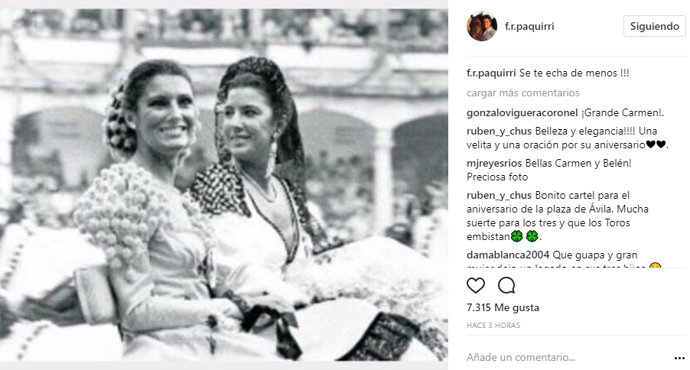The width and height of the screenshot is (690, 370).
Task: Open mjreyesrios commenter profile
Action: pyautogui.click(x=495, y=163)
